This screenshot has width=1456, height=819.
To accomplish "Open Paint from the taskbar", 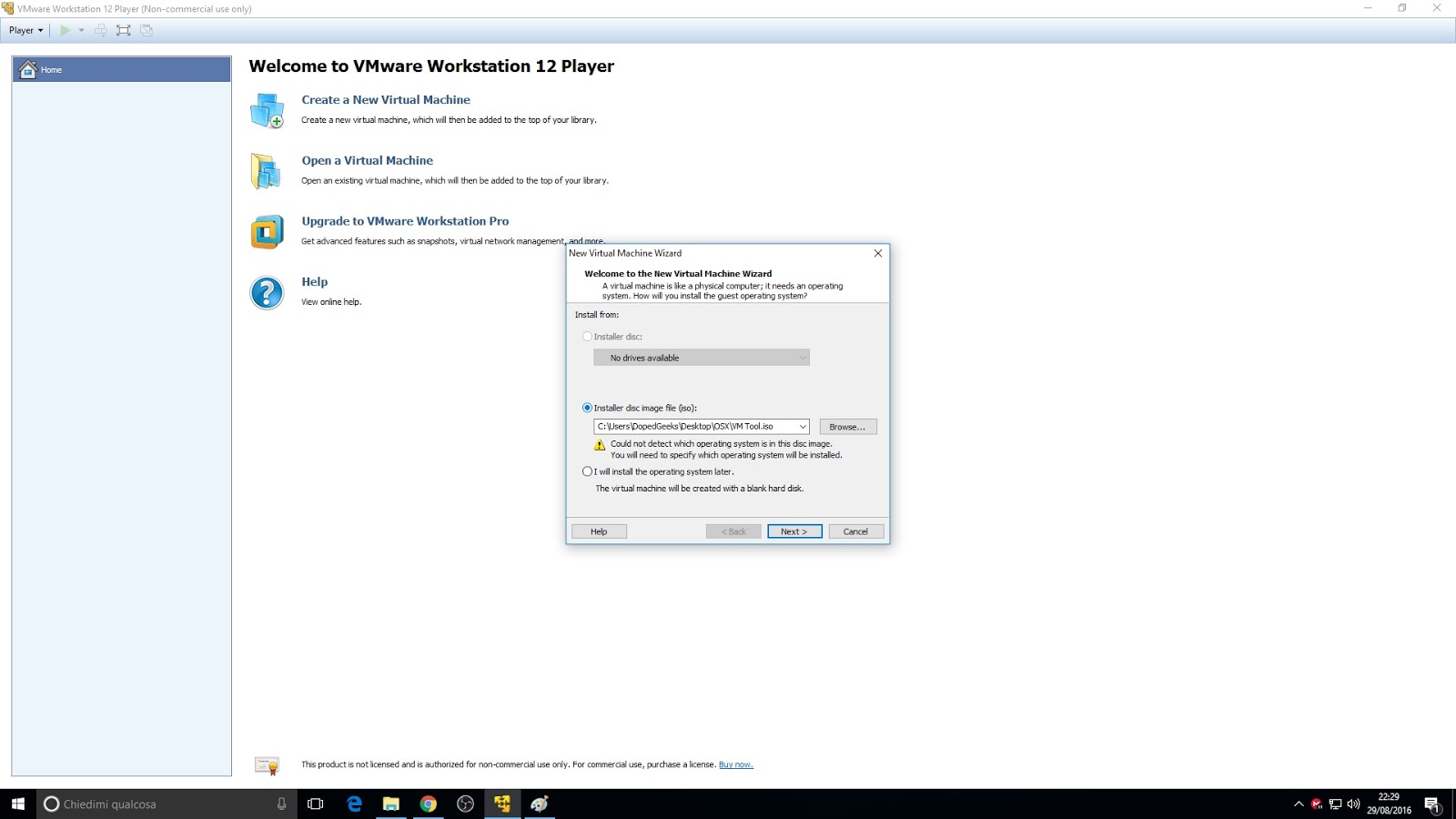I will tap(540, 804).
